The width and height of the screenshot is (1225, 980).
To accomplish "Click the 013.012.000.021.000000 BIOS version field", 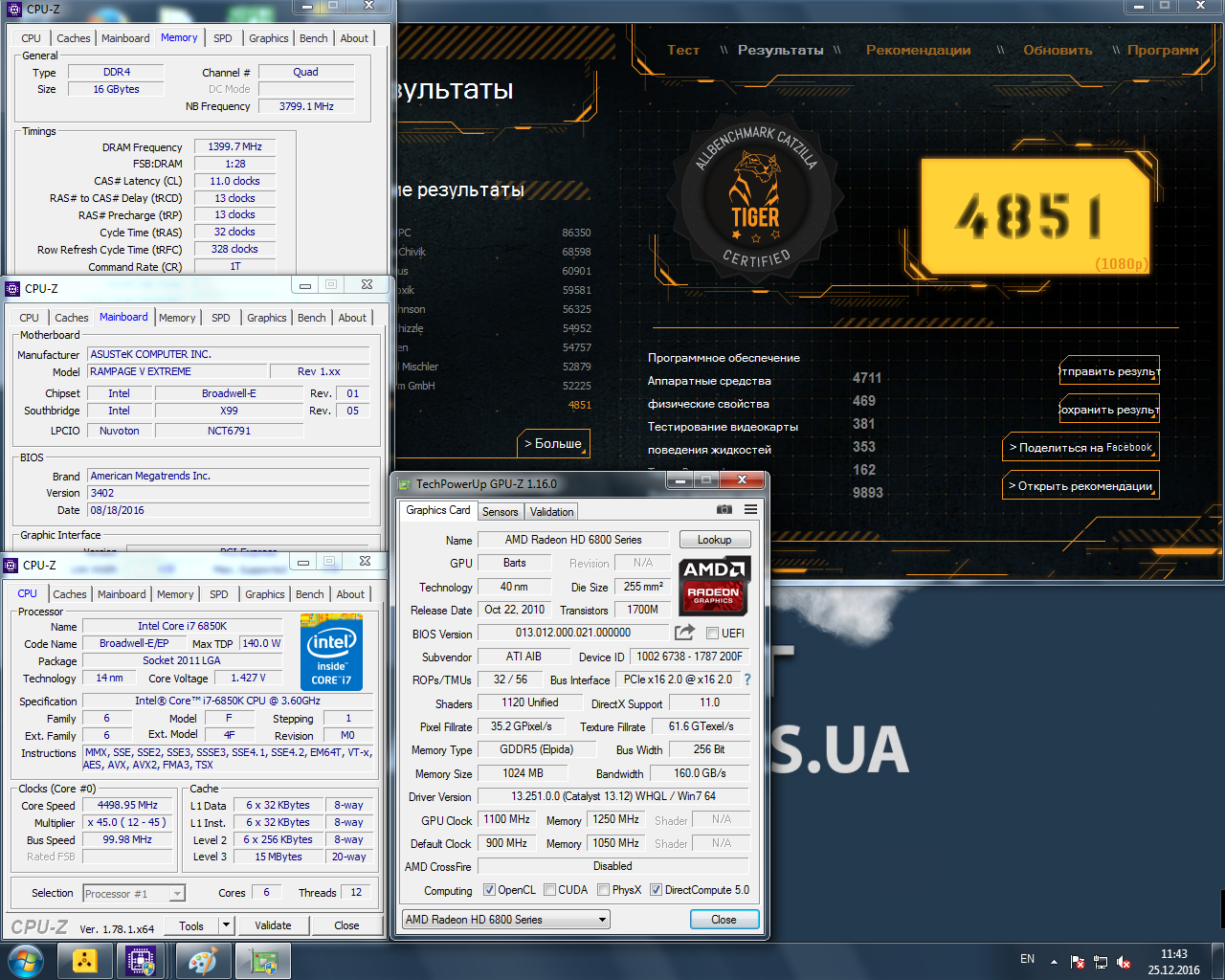I will (573, 633).
